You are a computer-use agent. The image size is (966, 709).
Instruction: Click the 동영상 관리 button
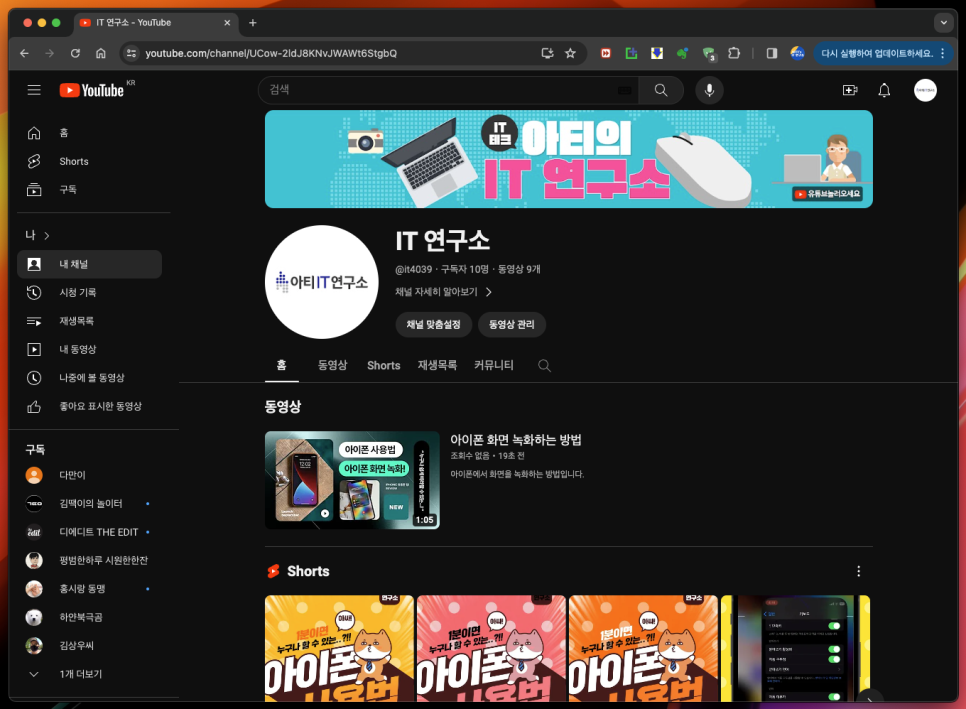click(511, 325)
